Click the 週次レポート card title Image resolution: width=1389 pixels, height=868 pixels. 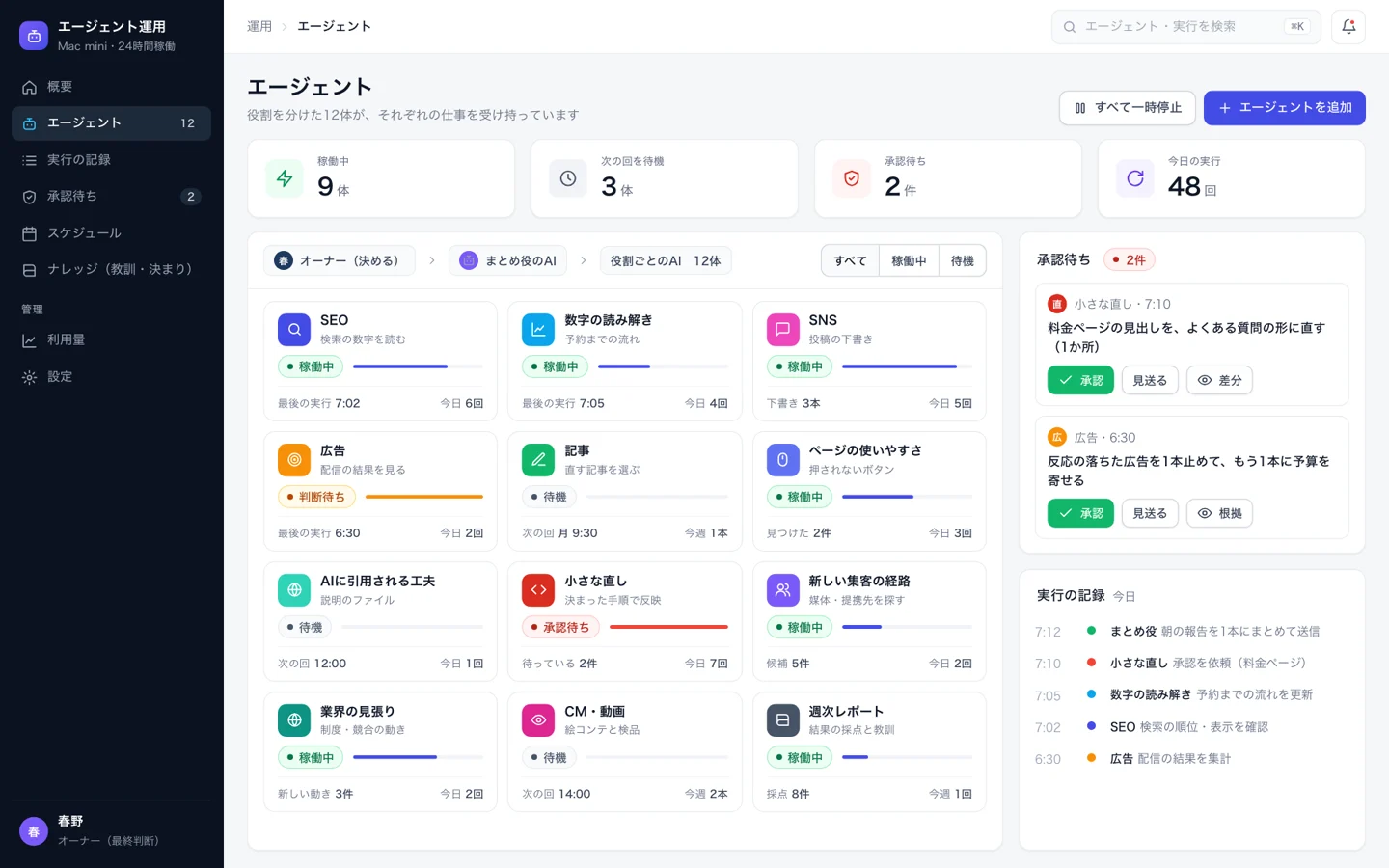point(846,712)
